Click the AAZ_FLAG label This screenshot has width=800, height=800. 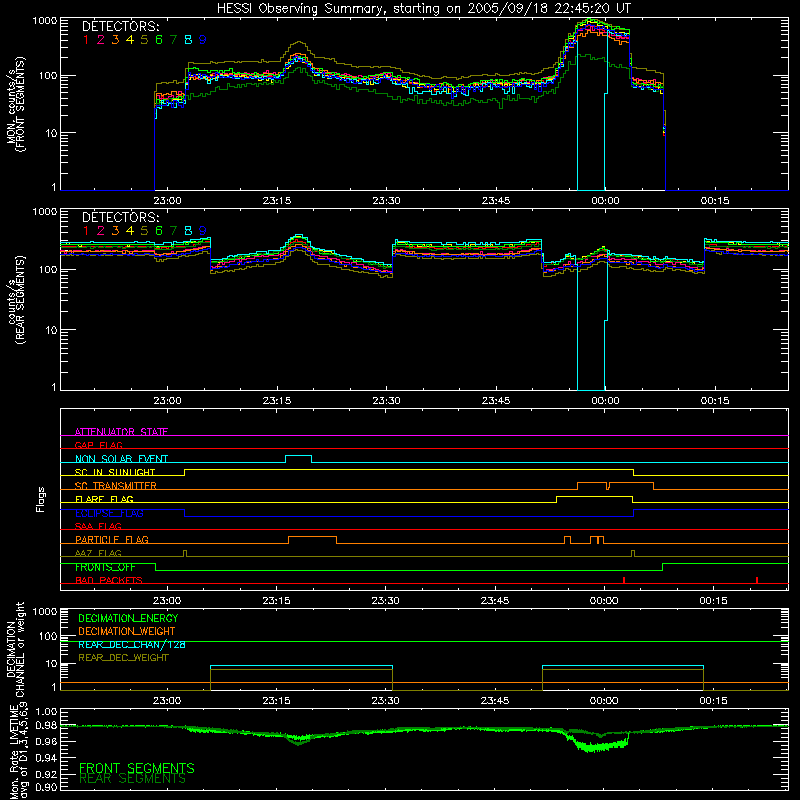pyautogui.click(x=98, y=553)
